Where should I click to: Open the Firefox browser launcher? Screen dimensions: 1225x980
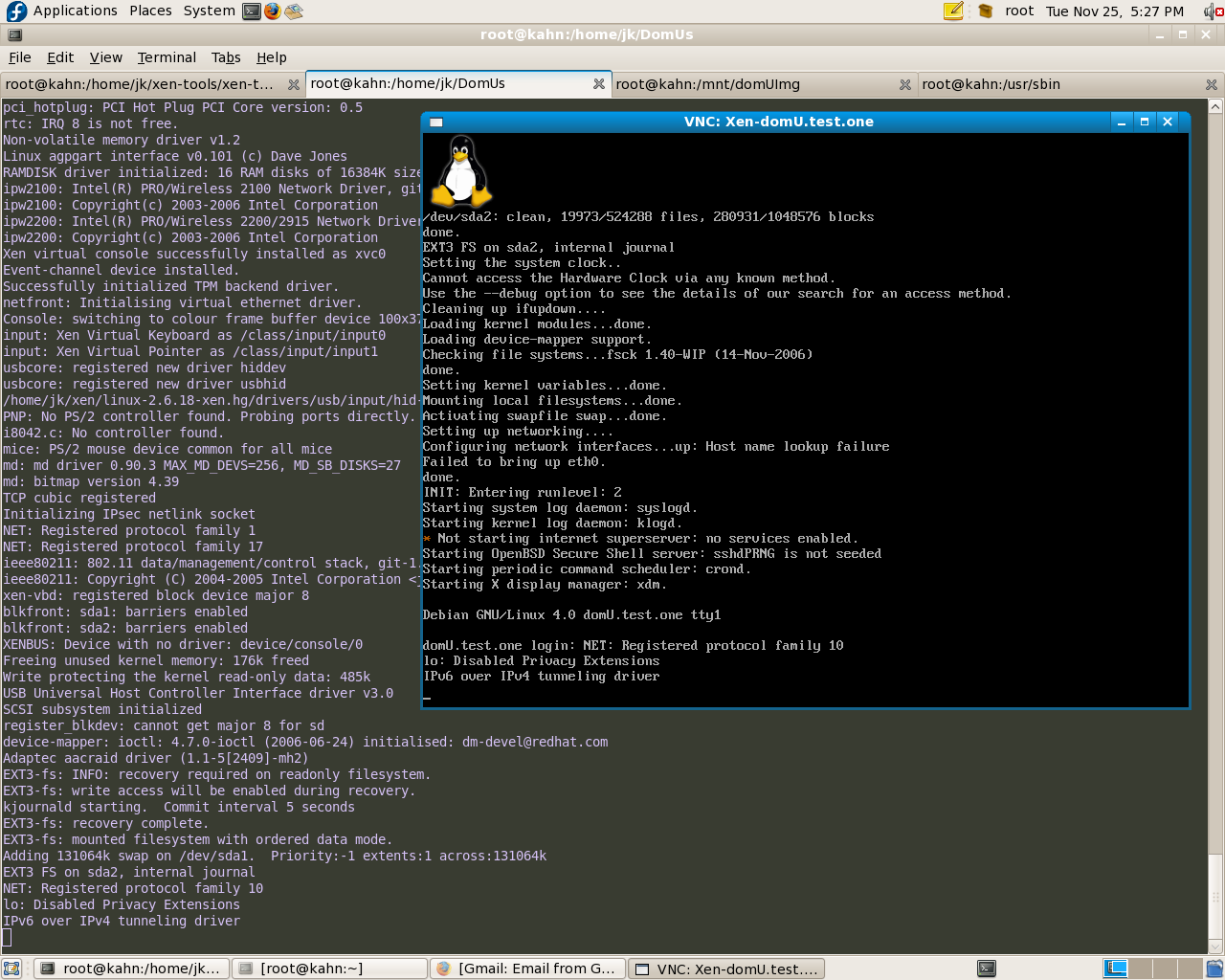pos(273,11)
